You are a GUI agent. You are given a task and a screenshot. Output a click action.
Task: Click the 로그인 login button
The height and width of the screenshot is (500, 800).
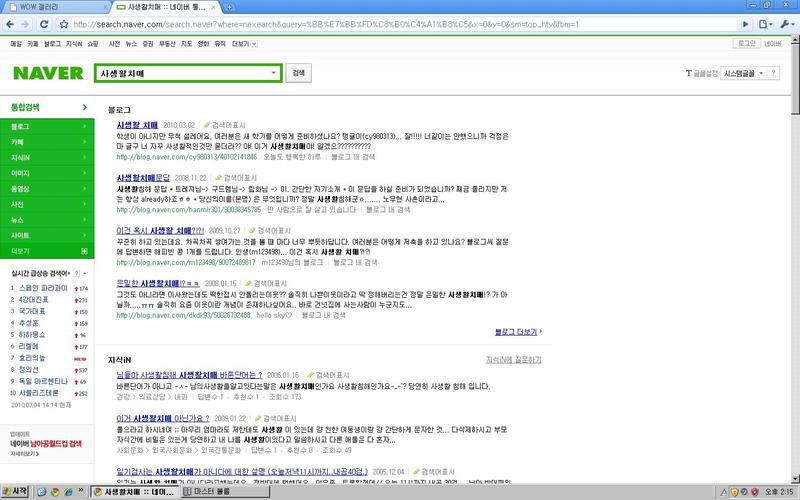[x=746, y=43]
